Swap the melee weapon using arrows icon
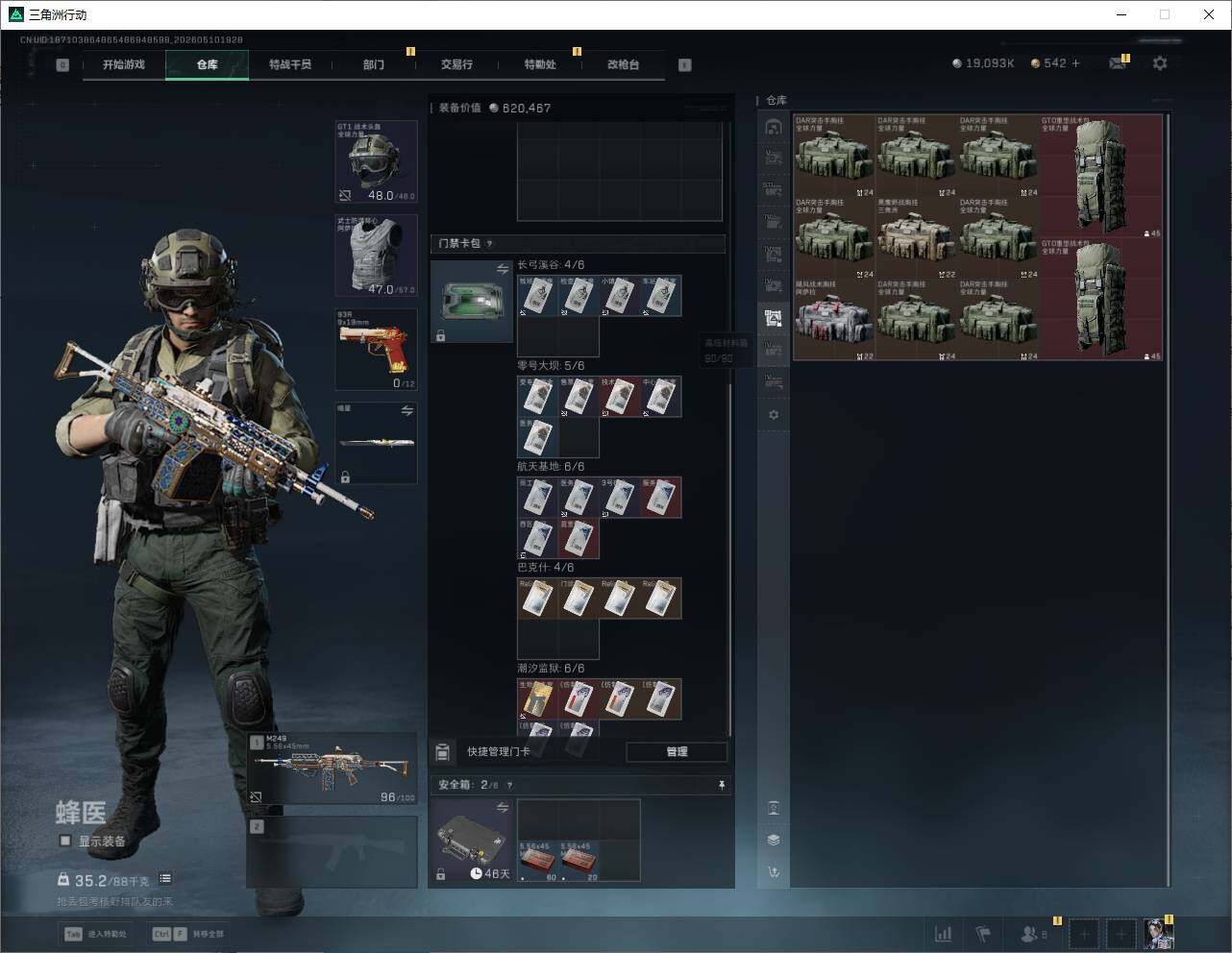 point(407,410)
